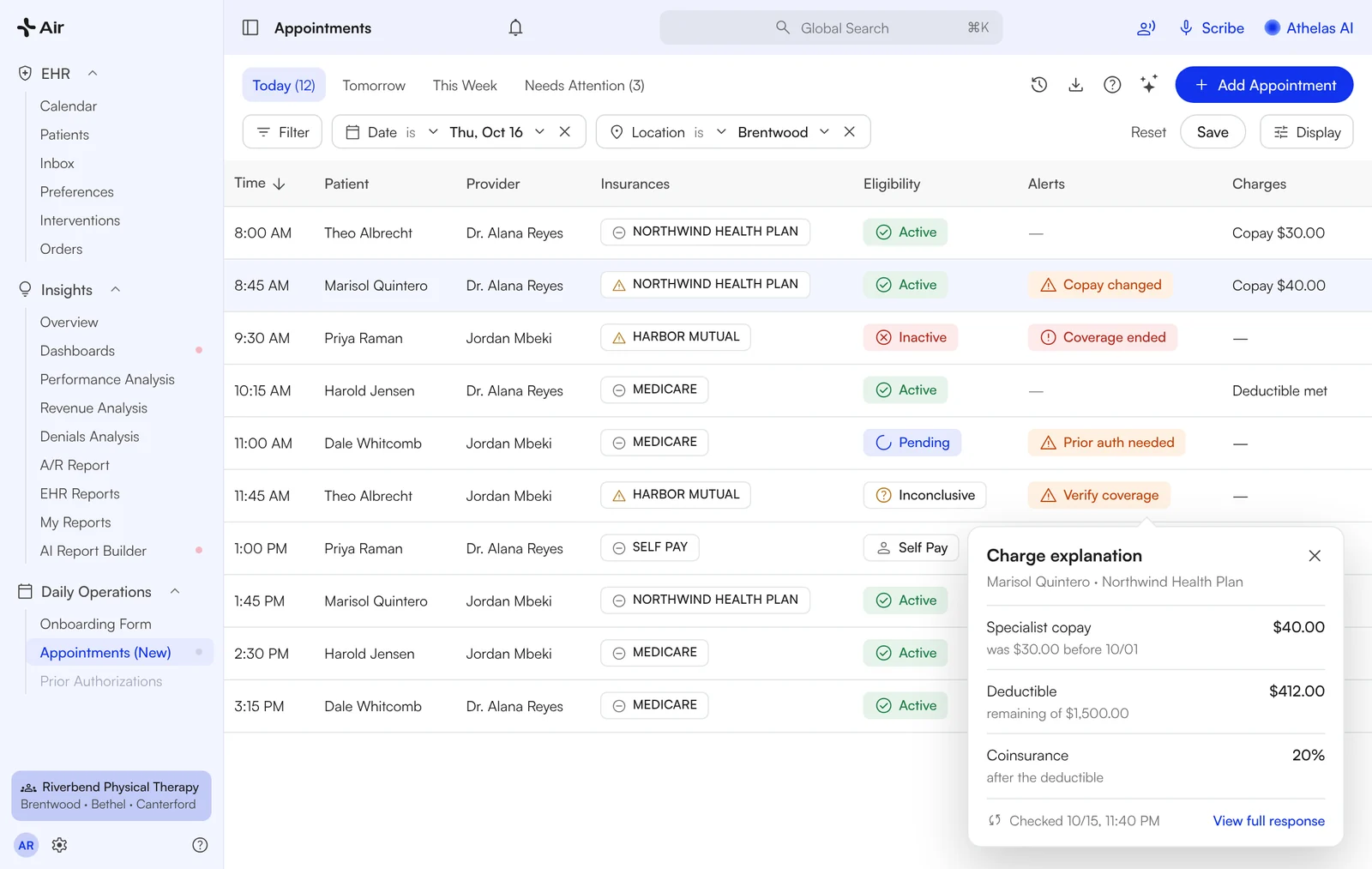
Task: Click NORTHWIND HEALTH PLAN insurance at 8:45 AM
Action: (706, 284)
